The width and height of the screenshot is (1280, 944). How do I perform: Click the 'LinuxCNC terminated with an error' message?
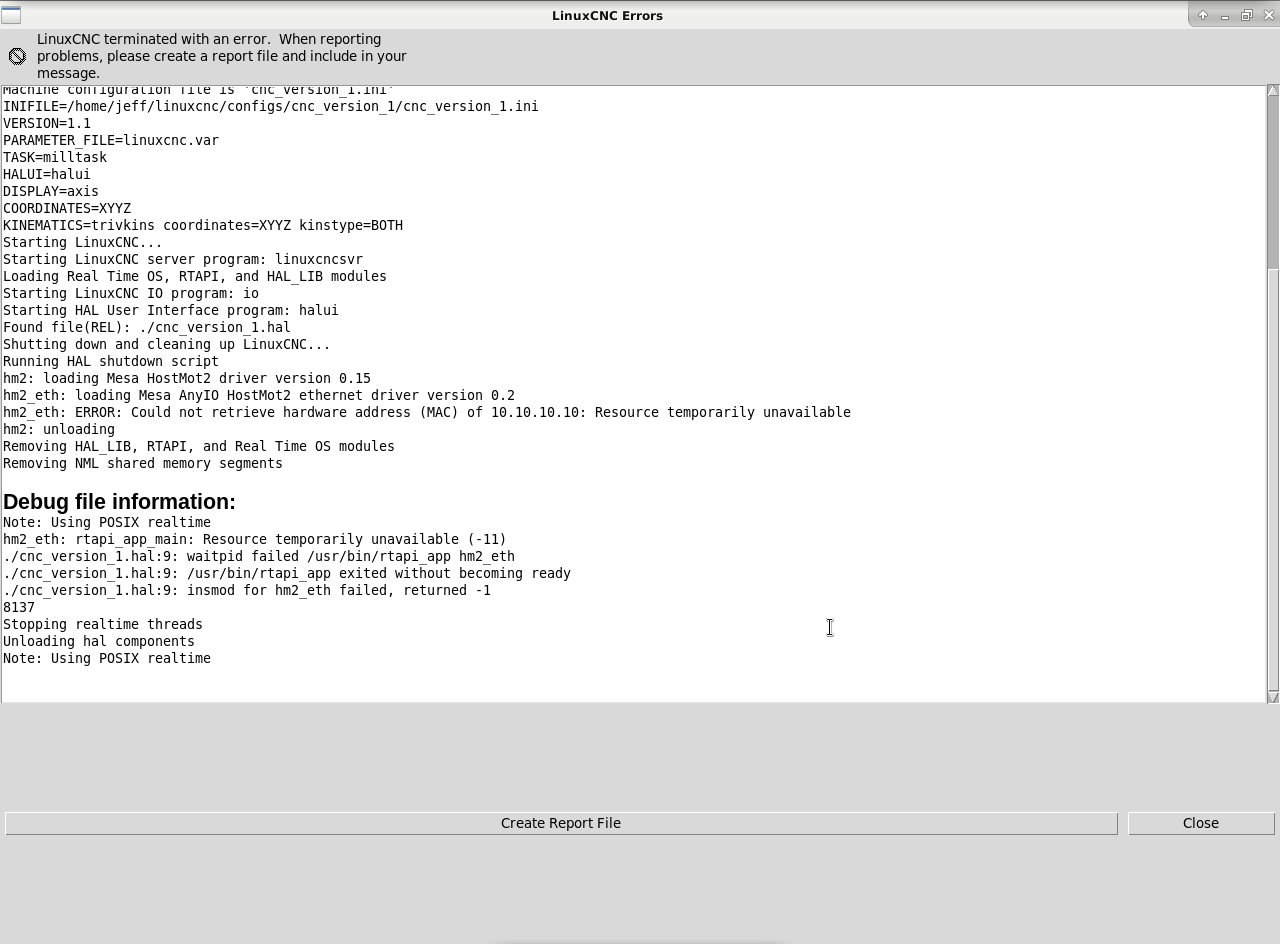pos(222,56)
